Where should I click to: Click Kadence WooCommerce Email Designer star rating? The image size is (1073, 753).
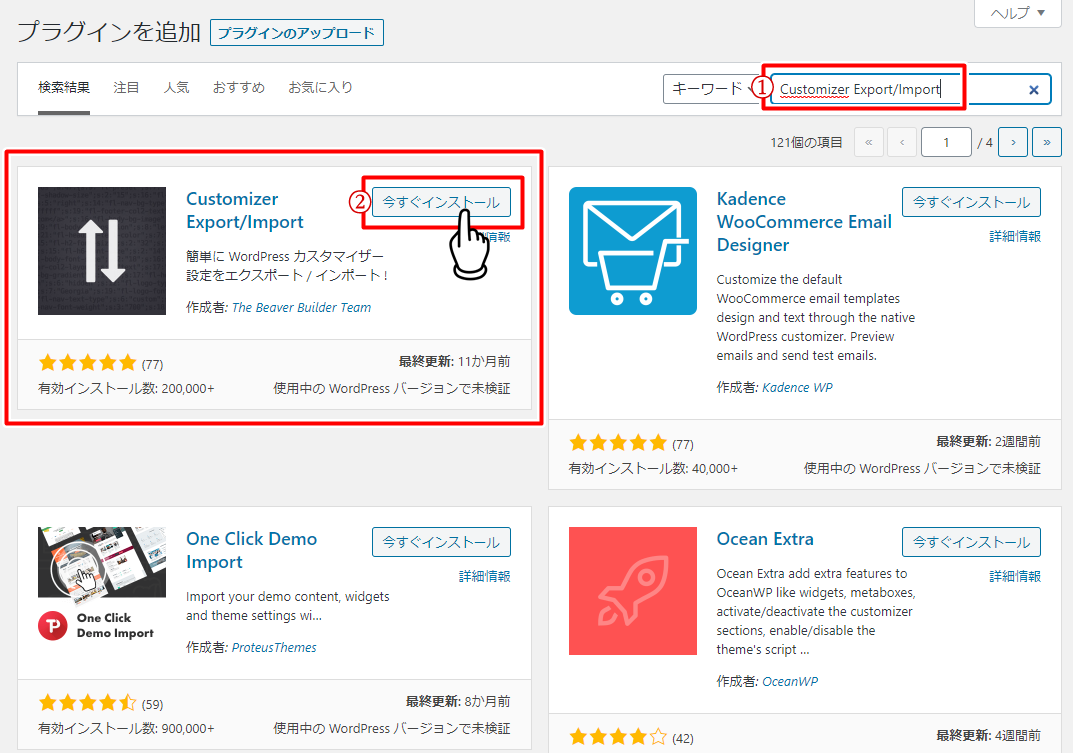click(618, 443)
